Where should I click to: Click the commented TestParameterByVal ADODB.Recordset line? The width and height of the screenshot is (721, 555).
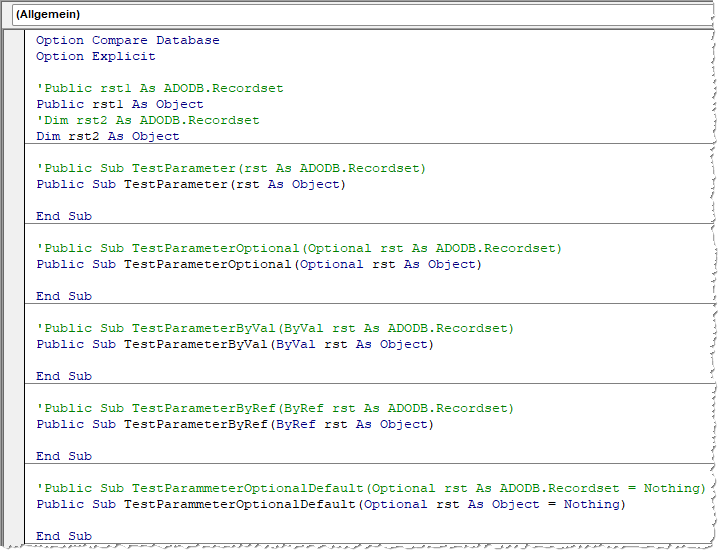pyautogui.click(x=274, y=328)
